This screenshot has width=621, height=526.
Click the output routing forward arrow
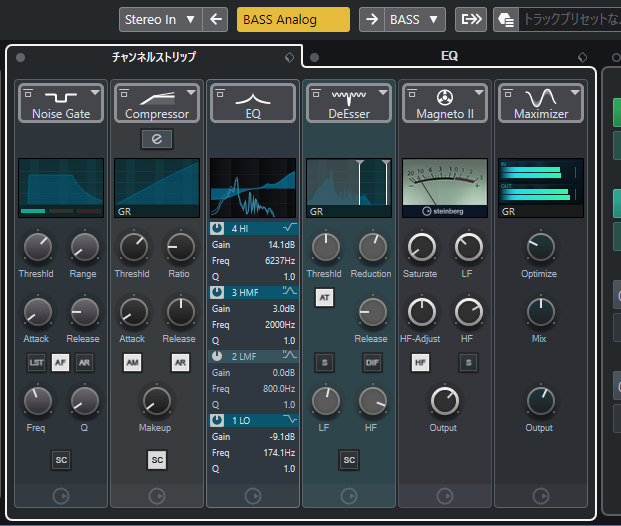click(371, 19)
